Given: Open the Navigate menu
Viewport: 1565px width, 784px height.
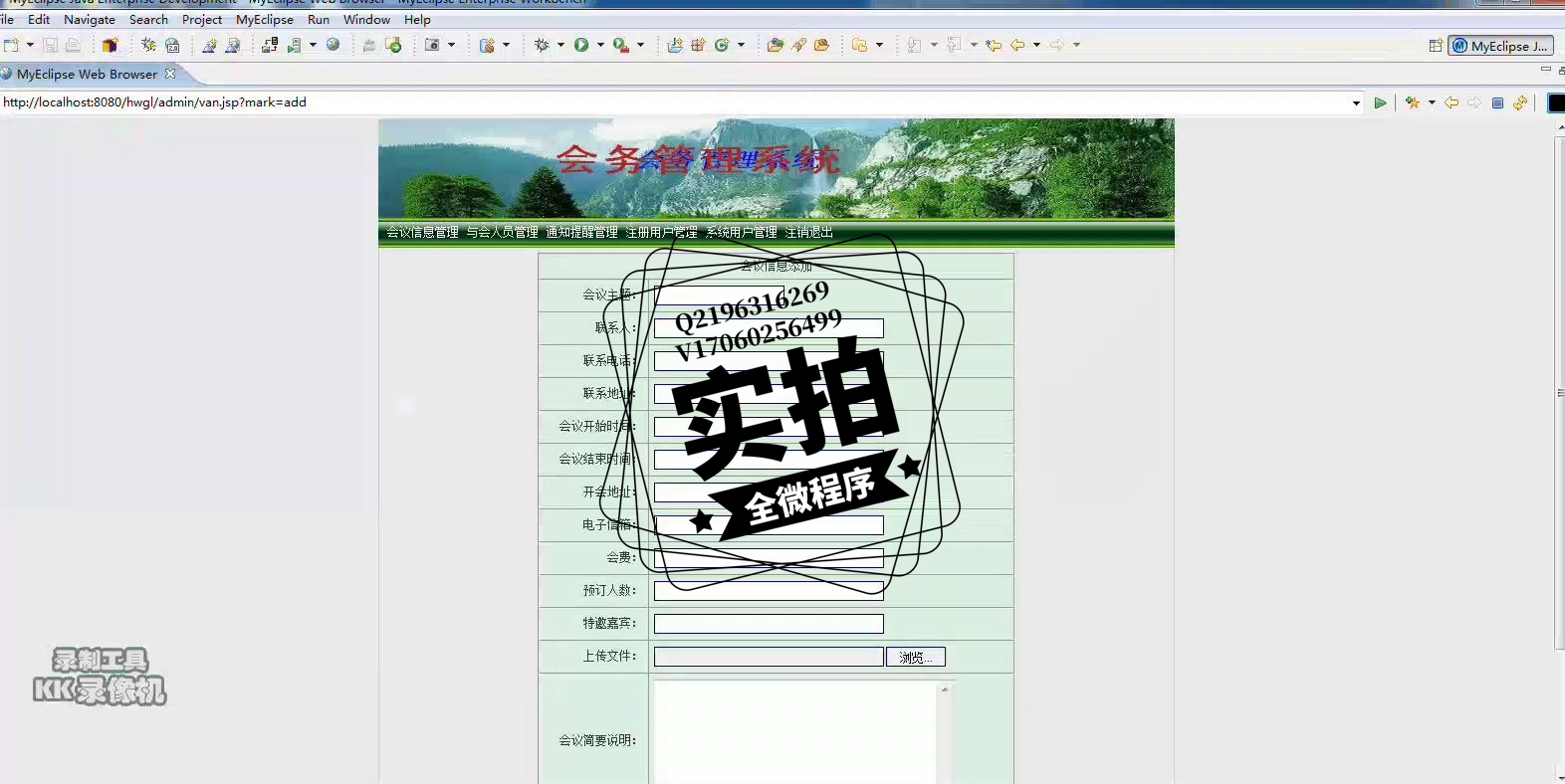Looking at the screenshot, I should (x=90, y=20).
